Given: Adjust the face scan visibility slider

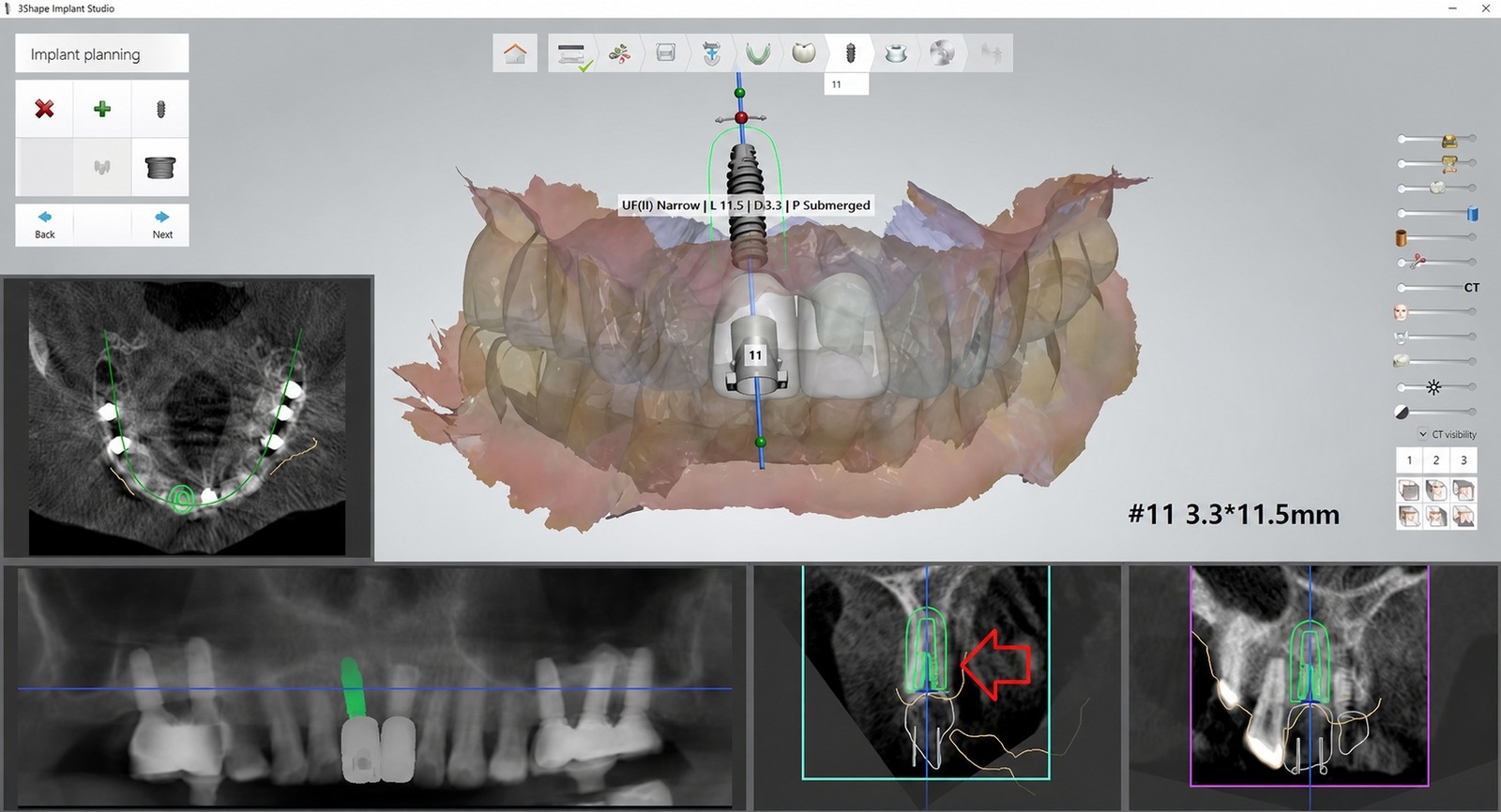Looking at the screenshot, I should tap(1436, 311).
